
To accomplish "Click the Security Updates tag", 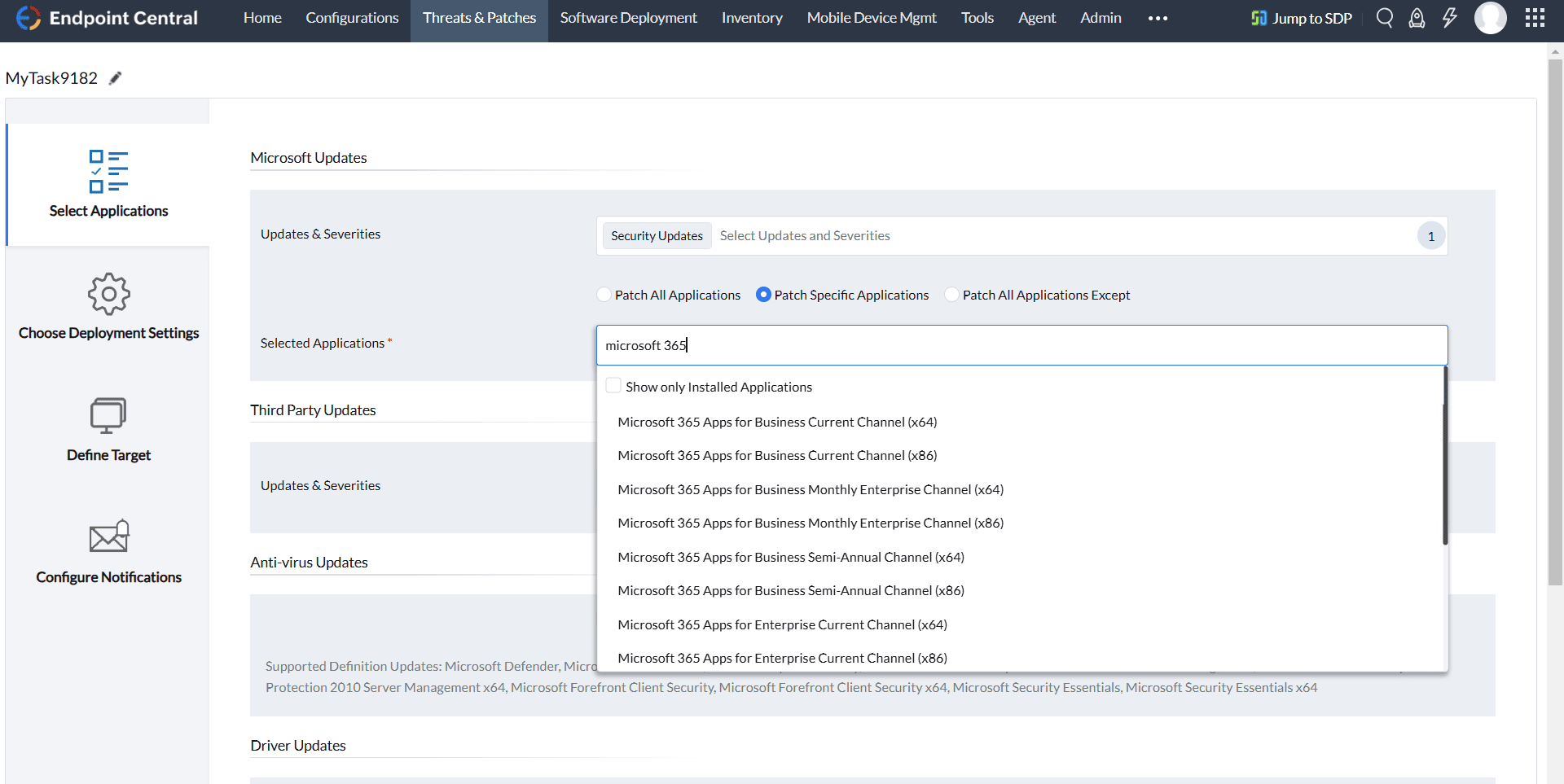I will tap(657, 236).
